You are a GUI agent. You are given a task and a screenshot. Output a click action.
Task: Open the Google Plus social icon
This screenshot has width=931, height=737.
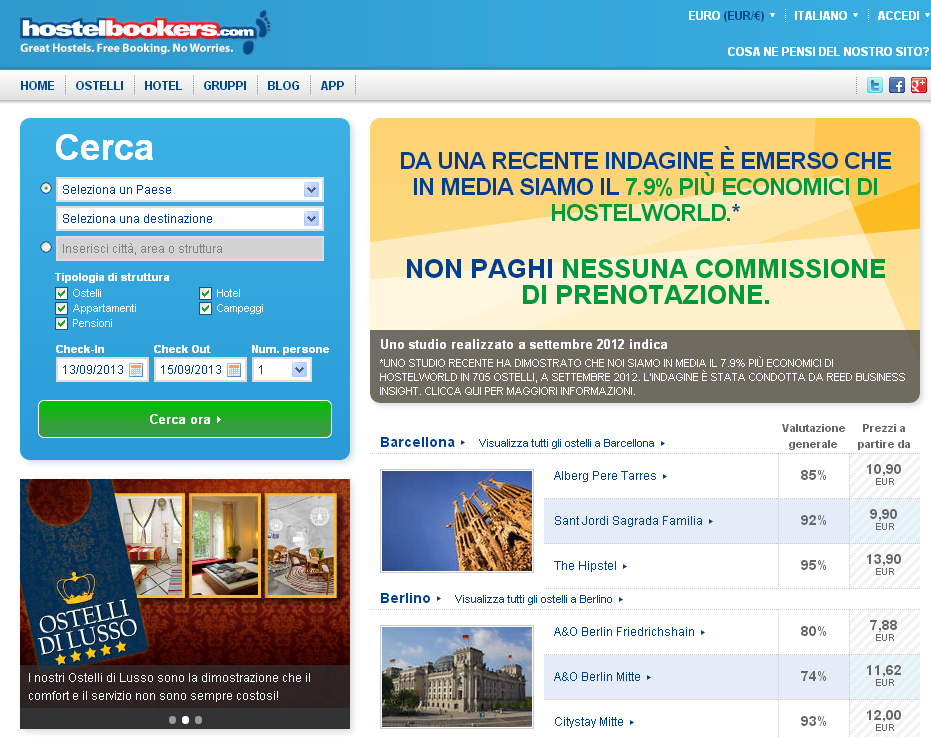tap(919, 85)
